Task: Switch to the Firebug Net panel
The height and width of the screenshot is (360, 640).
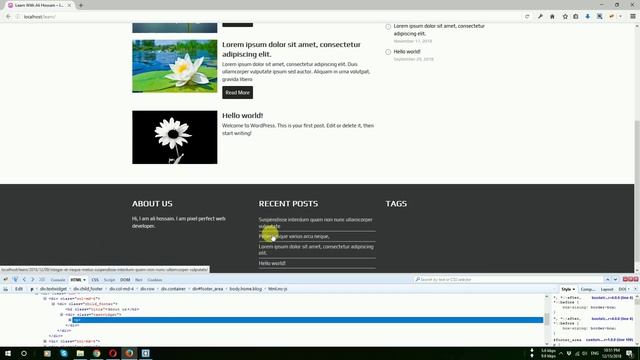Action: click(139, 280)
